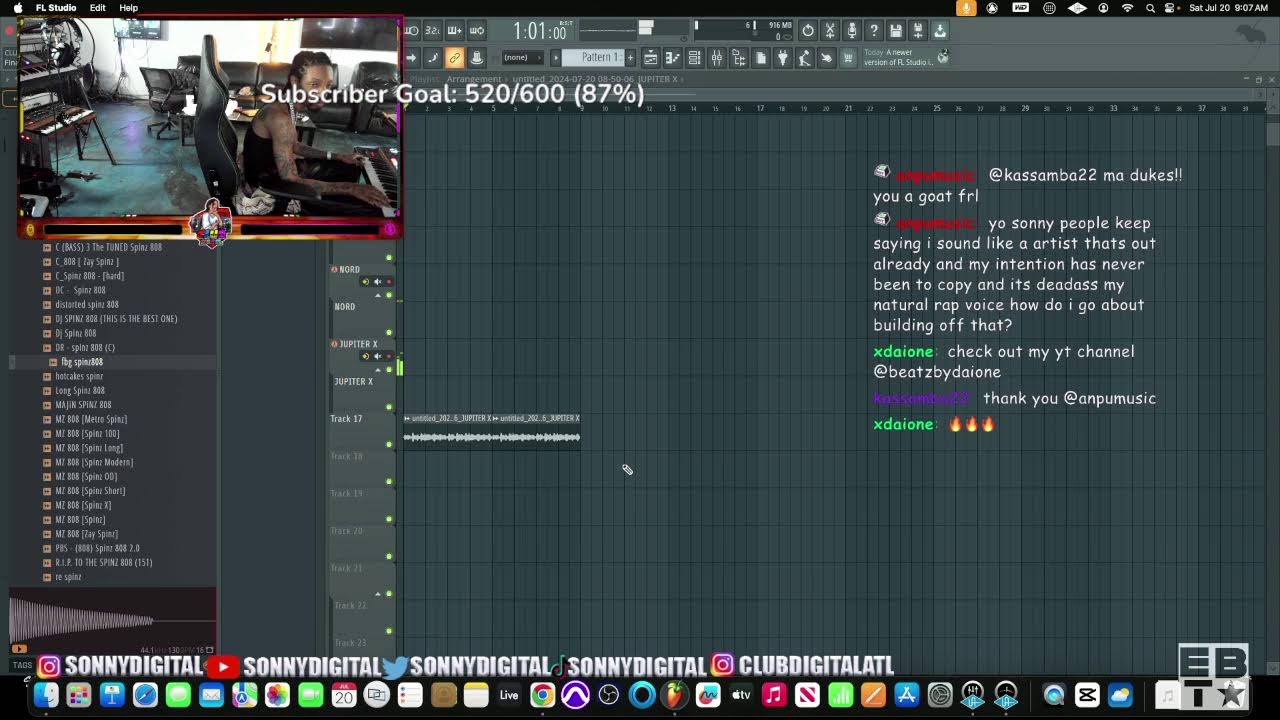The width and height of the screenshot is (1280, 720).
Task: Collapse the NORD track group arrow
Action: [x=377, y=295]
